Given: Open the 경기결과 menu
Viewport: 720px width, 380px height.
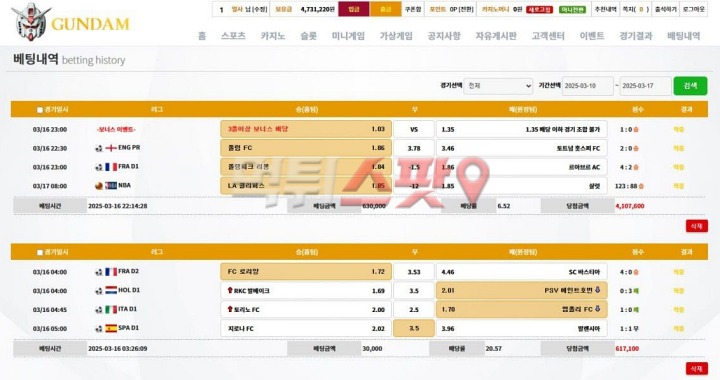Looking at the screenshot, I should (x=636, y=36).
